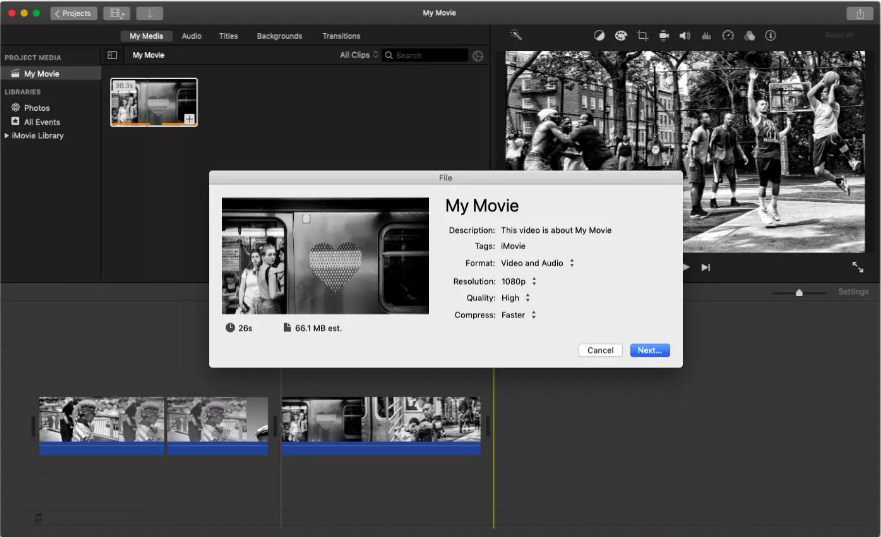Click the movie preview image in dialog
This screenshot has height=537, width=881.
pos(325,256)
